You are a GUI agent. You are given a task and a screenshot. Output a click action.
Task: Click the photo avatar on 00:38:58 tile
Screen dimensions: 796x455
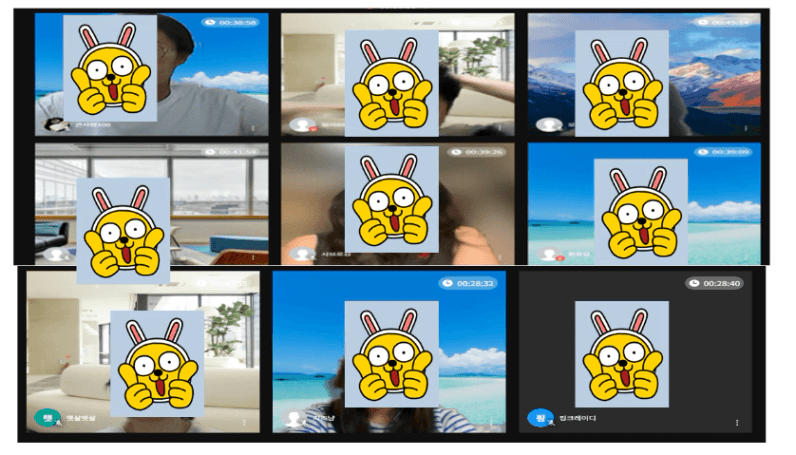pos(56,124)
